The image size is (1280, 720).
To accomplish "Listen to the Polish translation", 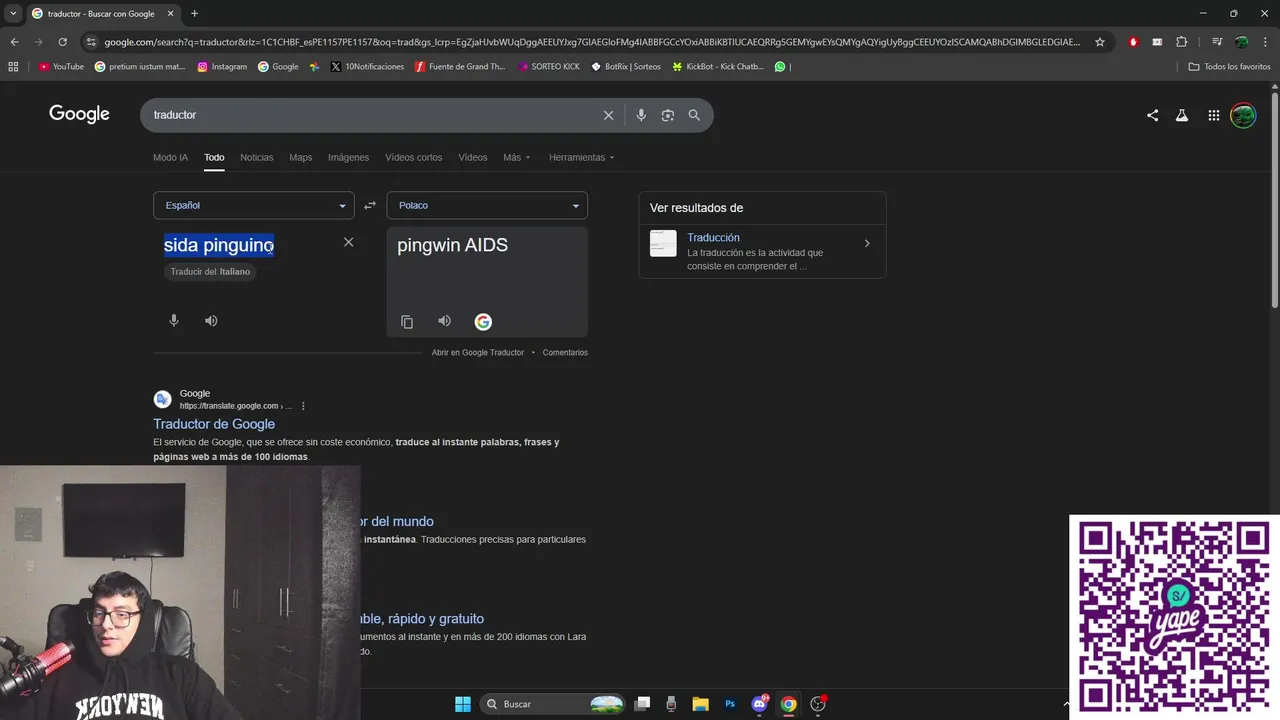I will tap(445, 321).
